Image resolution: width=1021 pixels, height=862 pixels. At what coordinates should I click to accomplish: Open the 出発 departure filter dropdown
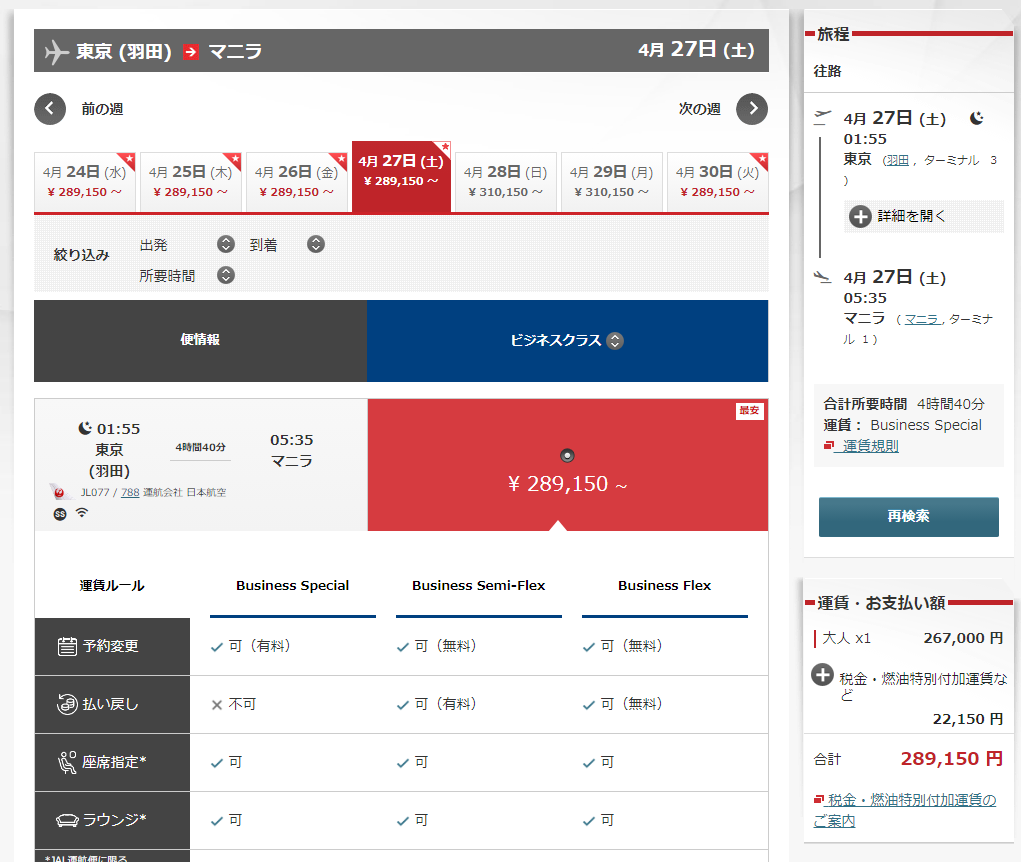coord(226,244)
